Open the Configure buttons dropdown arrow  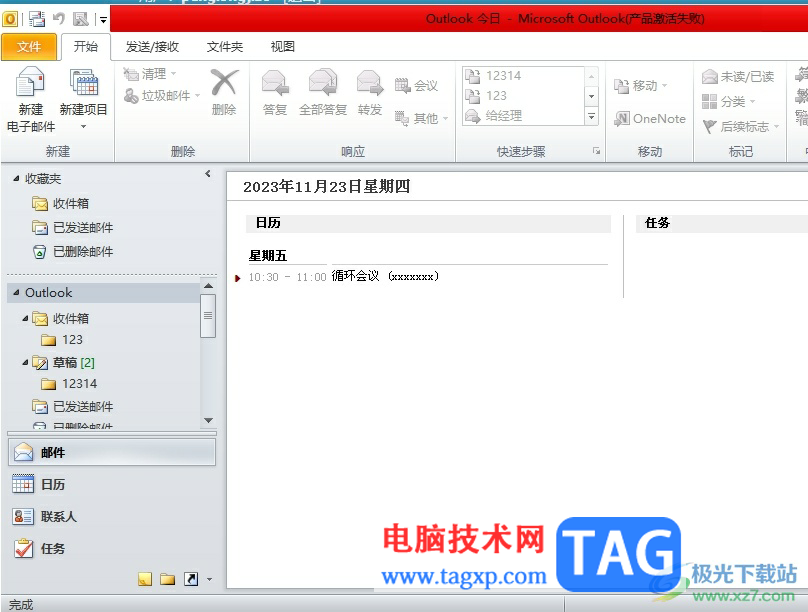pos(209,579)
